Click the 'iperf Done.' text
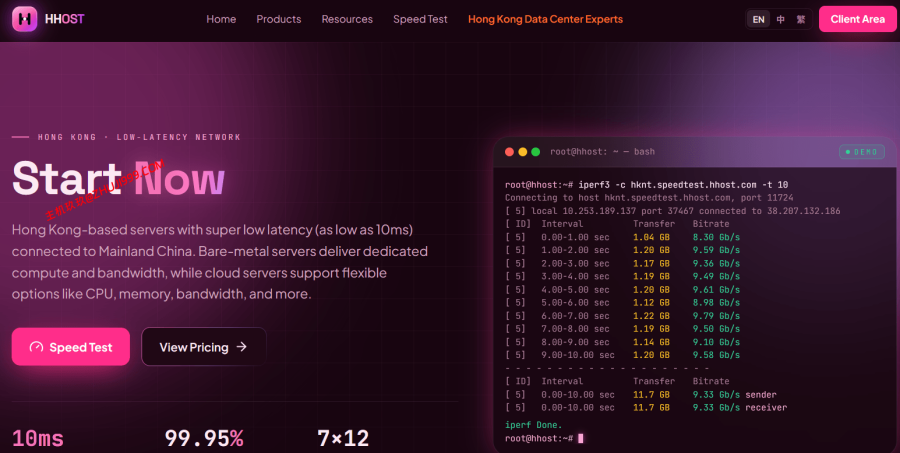Screen dimensions: 900x453 533,425
